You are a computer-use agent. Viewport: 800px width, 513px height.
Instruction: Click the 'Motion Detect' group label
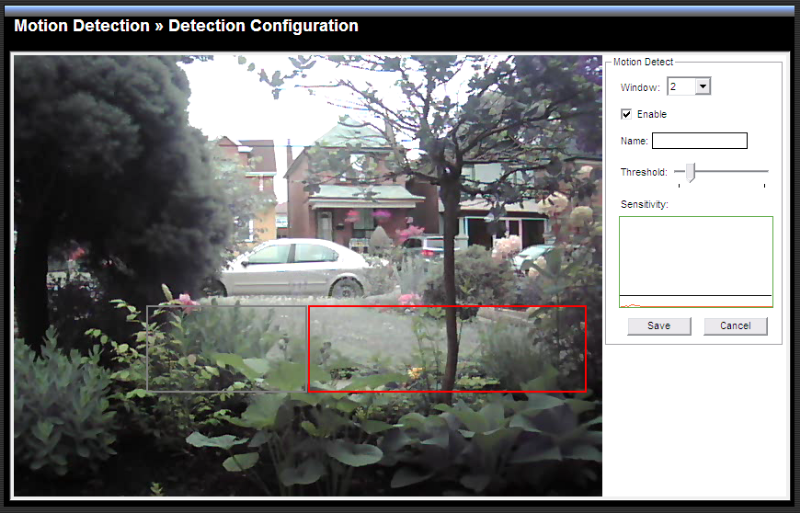643,62
